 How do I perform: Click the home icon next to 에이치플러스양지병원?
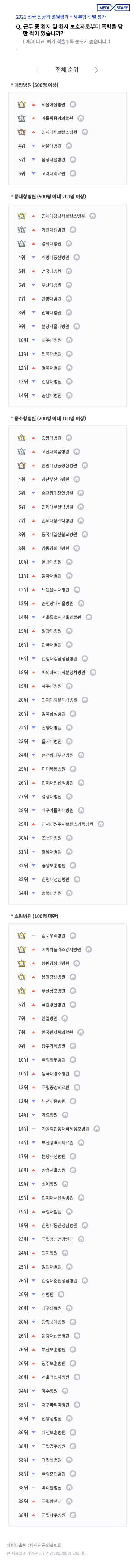pyautogui.click(x=89, y=950)
